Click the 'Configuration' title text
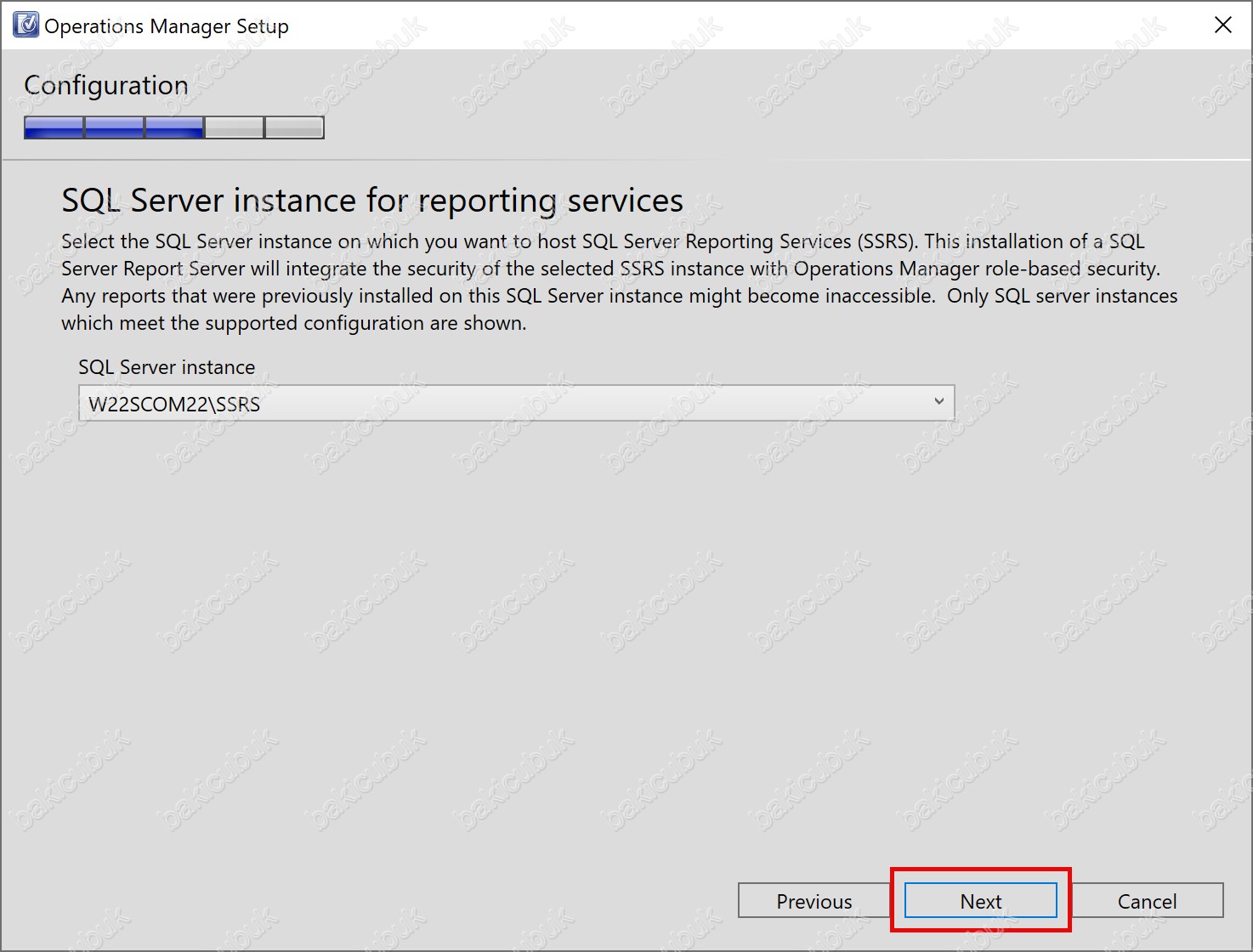This screenshot has width=1253, height=952. pos(106,85)
